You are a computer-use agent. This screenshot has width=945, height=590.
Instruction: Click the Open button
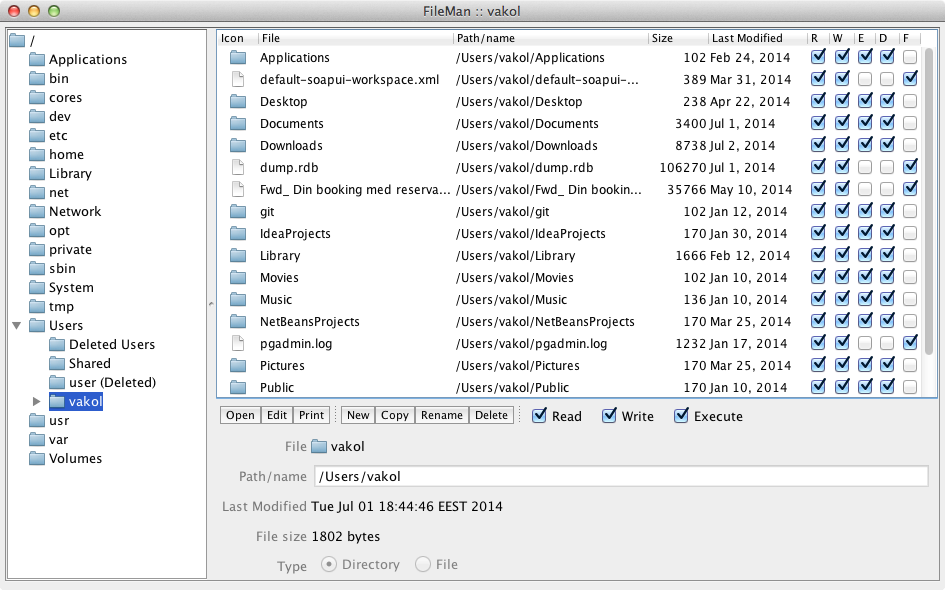point(240,415)
